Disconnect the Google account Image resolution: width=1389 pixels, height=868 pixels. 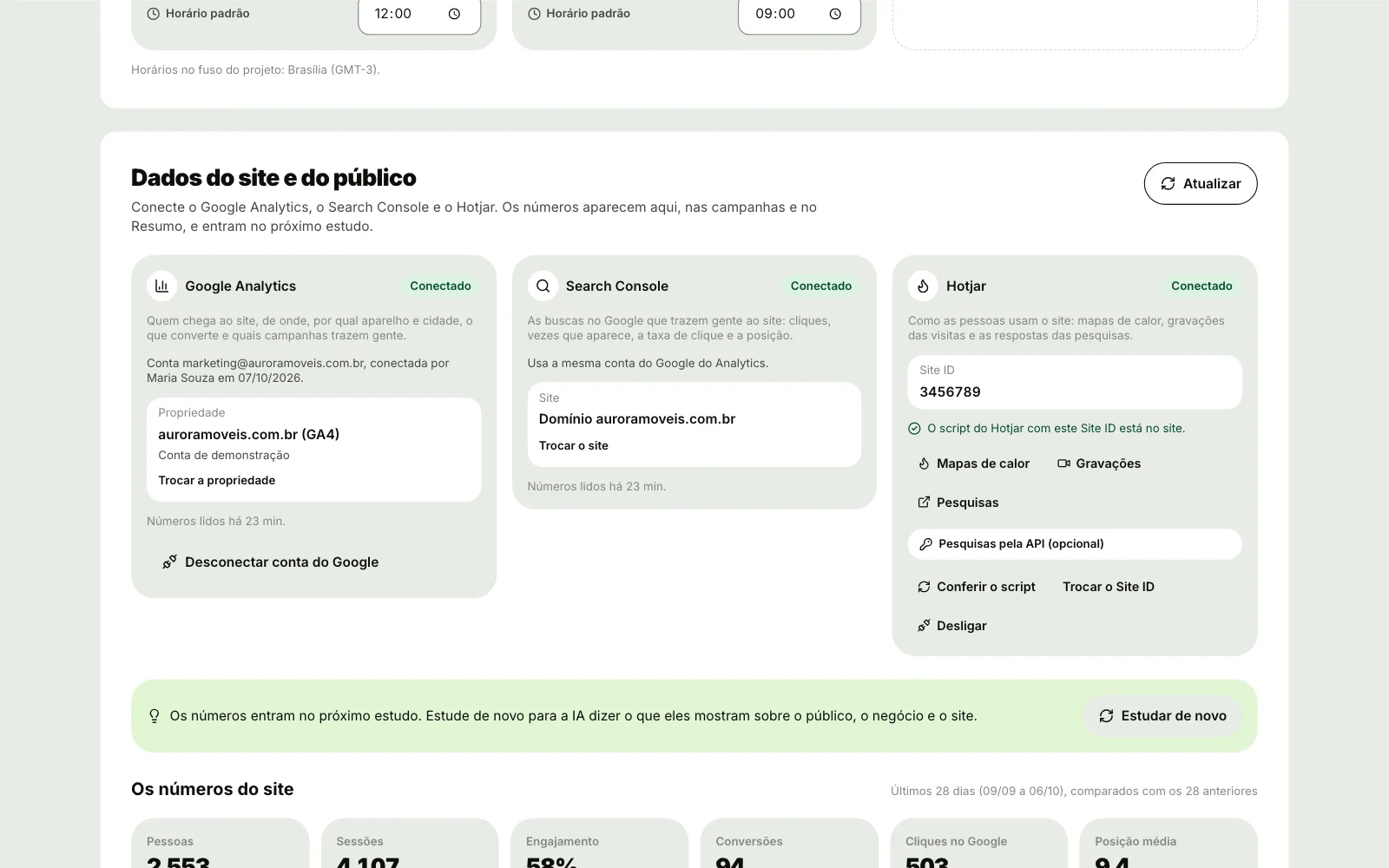point(271,562)
